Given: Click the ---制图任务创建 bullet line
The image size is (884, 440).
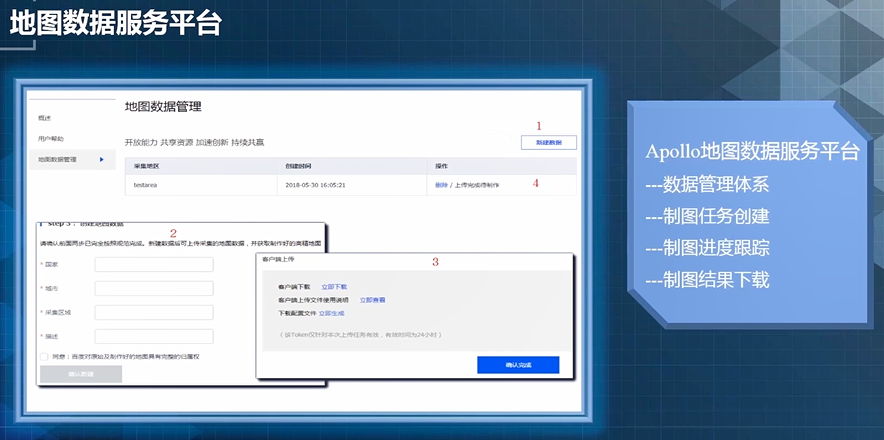Looking at the screenshot, I should [707, 216].
